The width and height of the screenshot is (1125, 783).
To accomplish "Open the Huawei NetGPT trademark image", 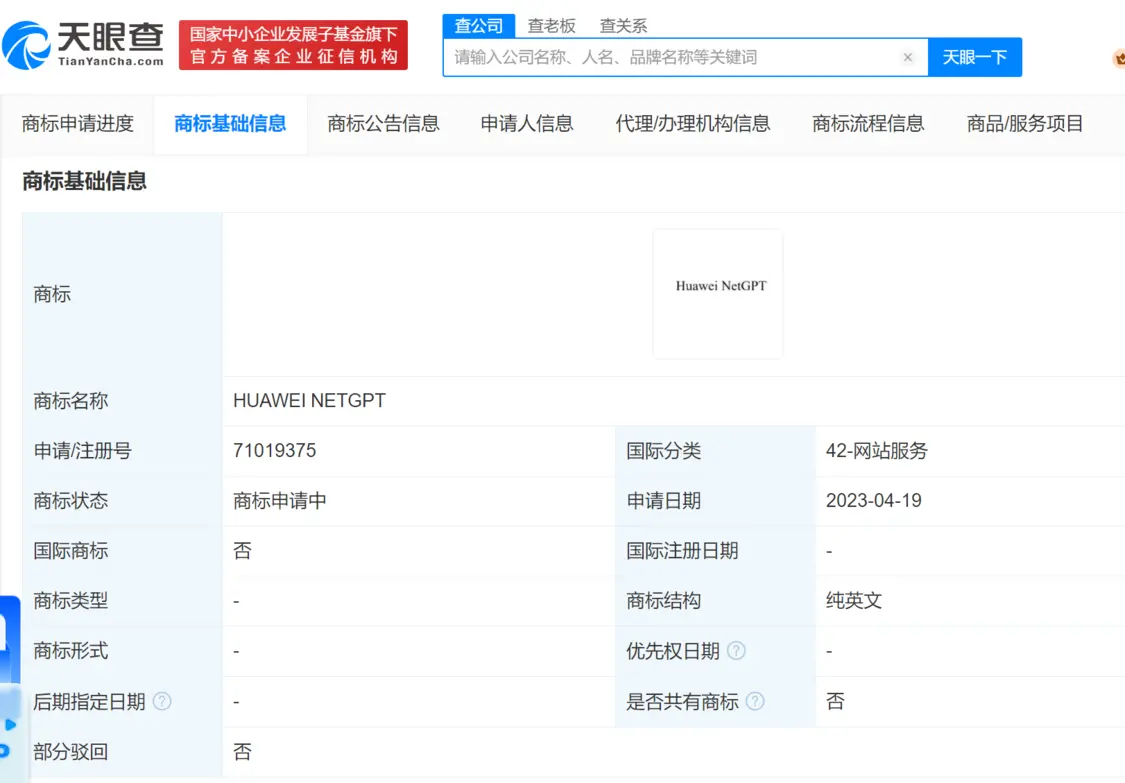I will tap(718, 293).
